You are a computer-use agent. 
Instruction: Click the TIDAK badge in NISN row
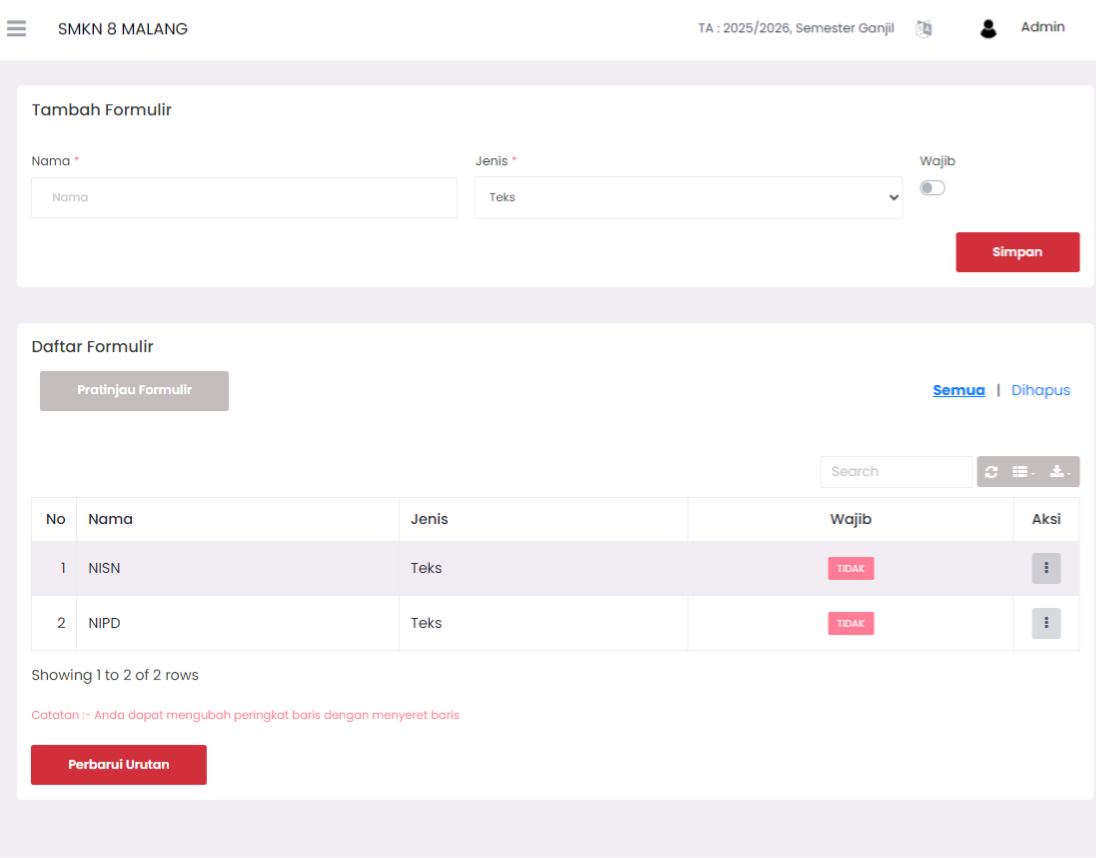click(x=850, y=568)
